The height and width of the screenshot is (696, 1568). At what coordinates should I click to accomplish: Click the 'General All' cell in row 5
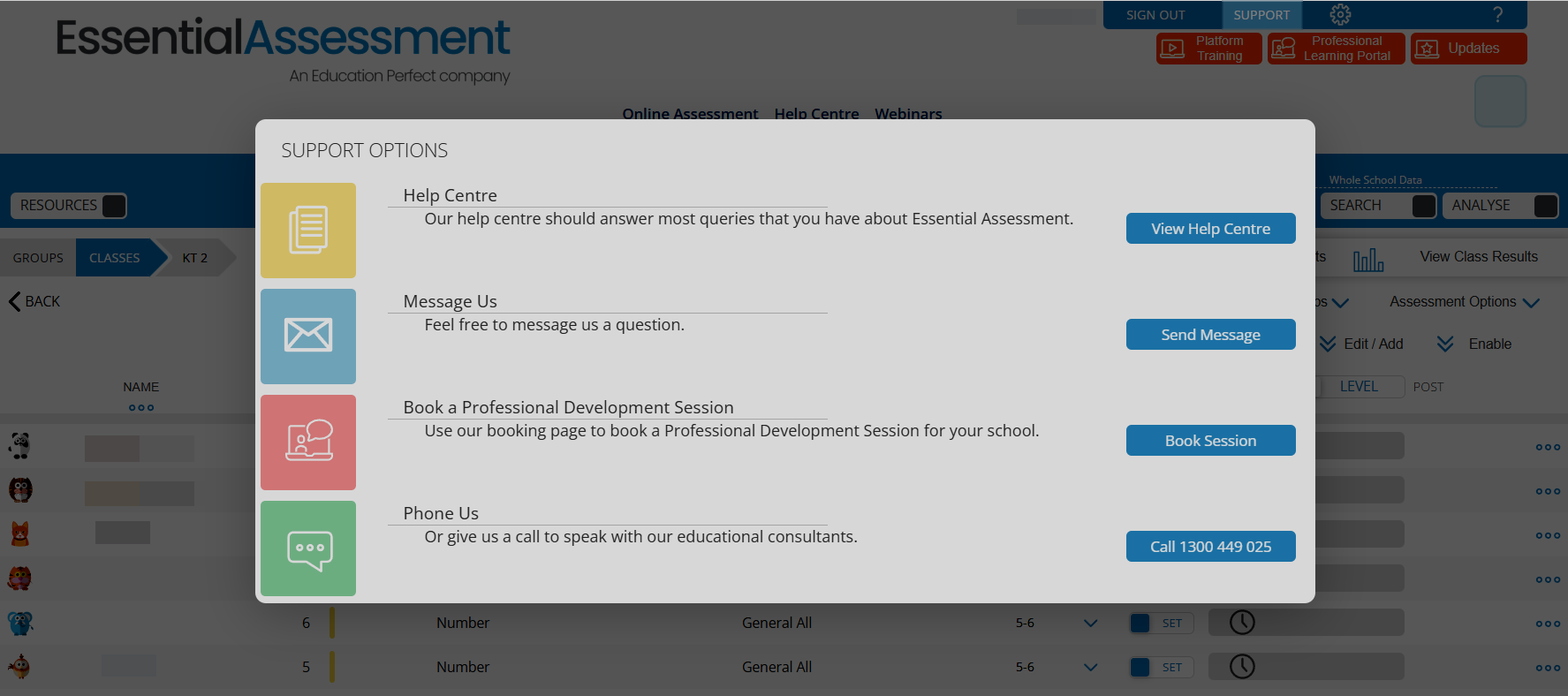tap(776, 667)
